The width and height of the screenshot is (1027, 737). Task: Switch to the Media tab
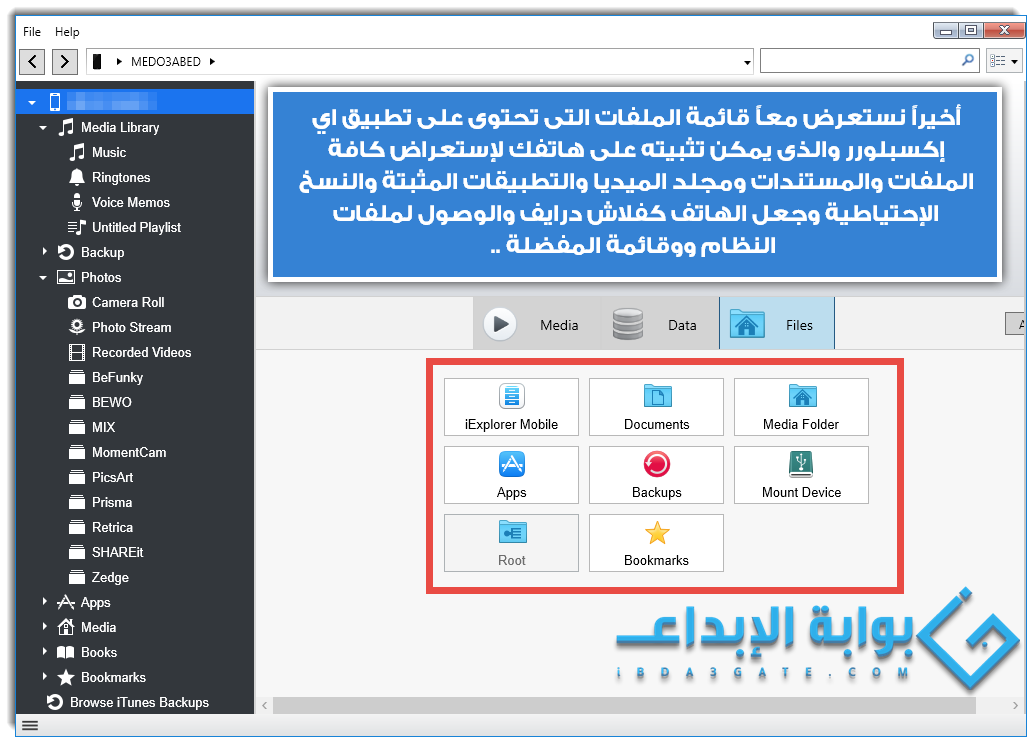tap(536, 324)
